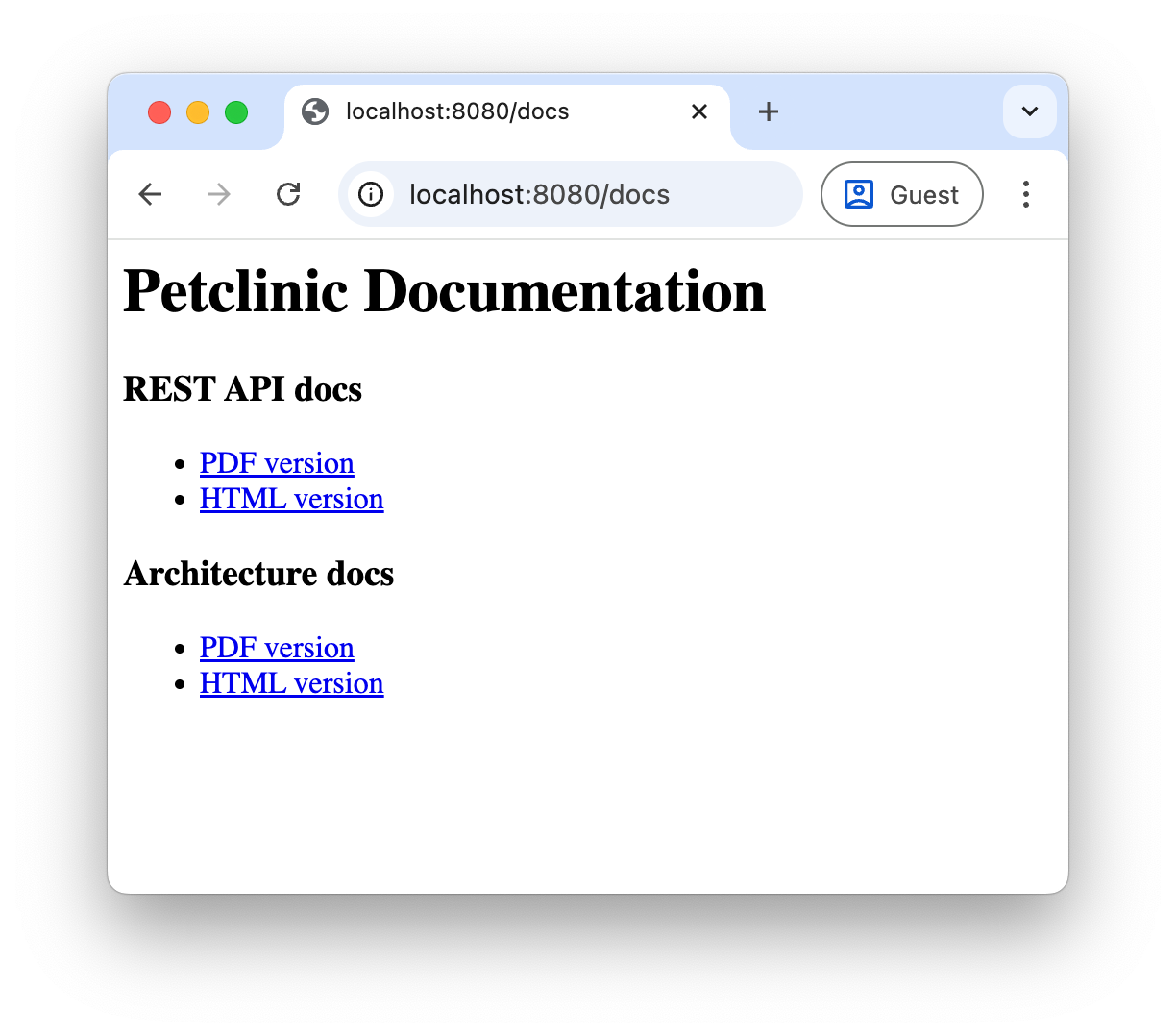Close the window with the red button
This screenshot has width=1176, height=1036.
159,112
